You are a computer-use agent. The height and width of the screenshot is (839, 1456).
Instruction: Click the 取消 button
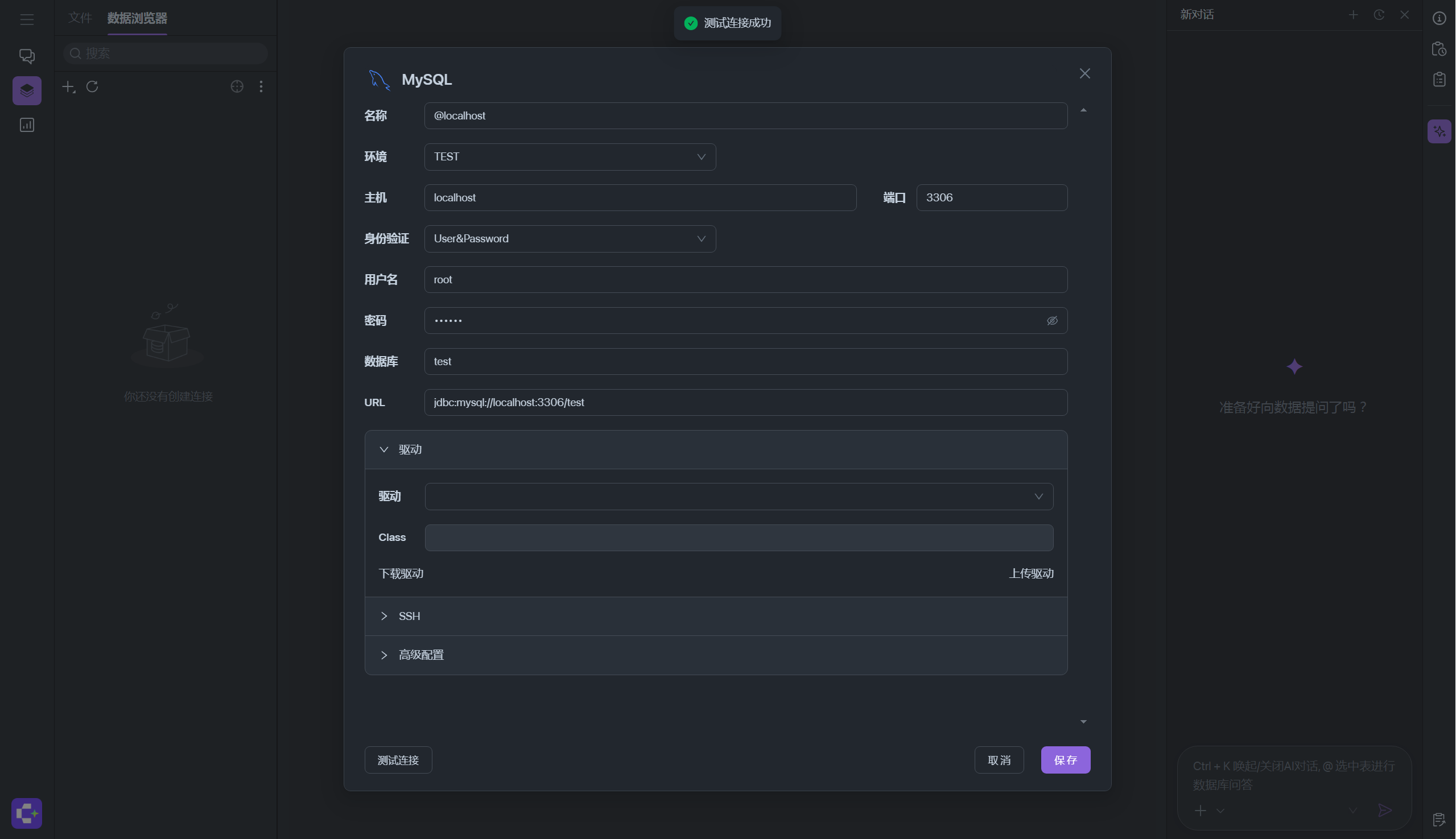click(x=999, y=760)
